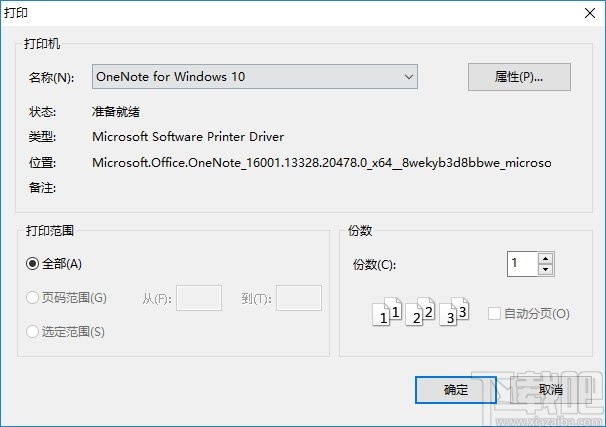Click the collate pages illustration icon
The height and width of the screenshot is (427, 606).
pos(421,311)
